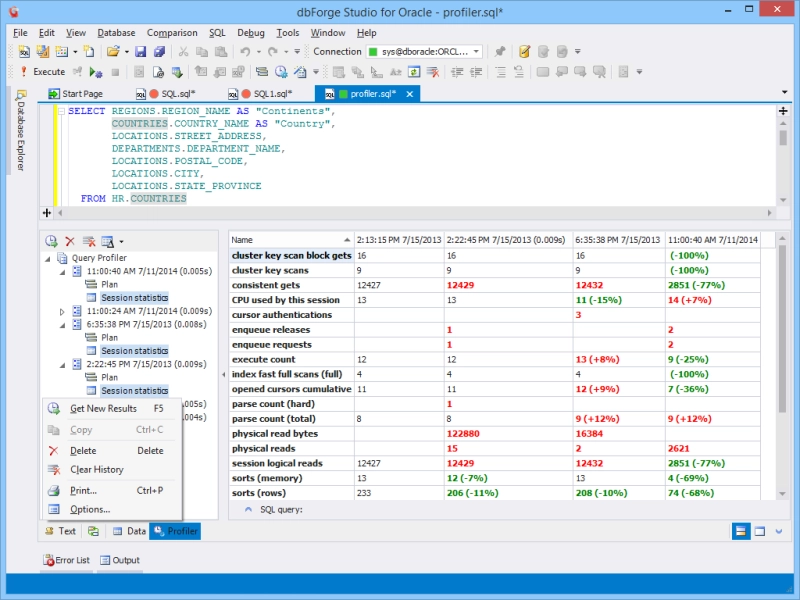Collapse profiler tree pane with splitter arrow
Image resolution: width=800 pixels, height=600 pixels.
click(x=223, y=374)
